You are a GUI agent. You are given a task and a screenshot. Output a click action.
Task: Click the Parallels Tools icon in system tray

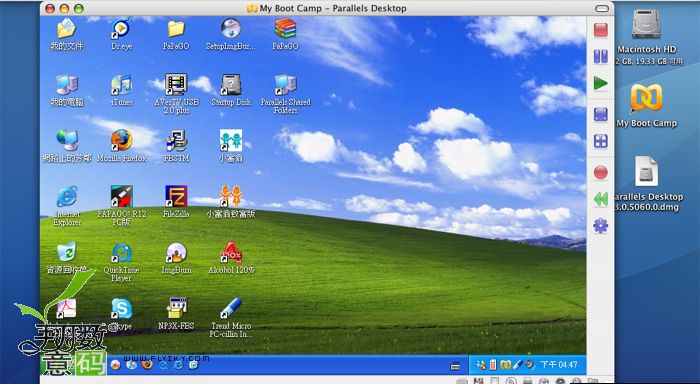click(x=505, y=365)
